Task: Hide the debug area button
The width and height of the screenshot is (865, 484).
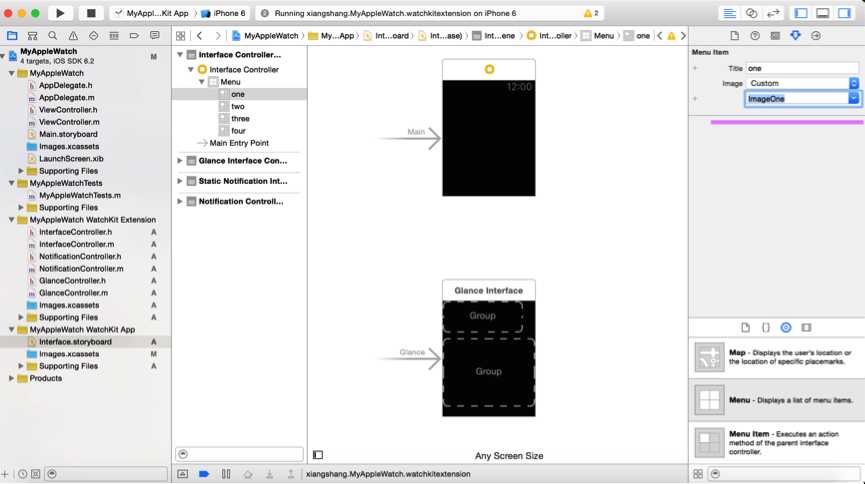Action: [183, 474]
